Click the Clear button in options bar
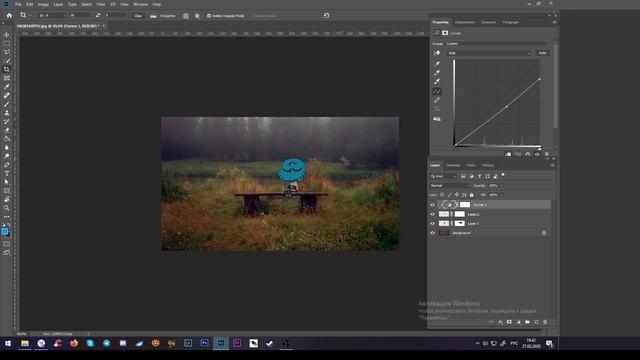Image resolution: width=640 pixels, height=360 pixels. pyautogui.click(x=138, y=16)
